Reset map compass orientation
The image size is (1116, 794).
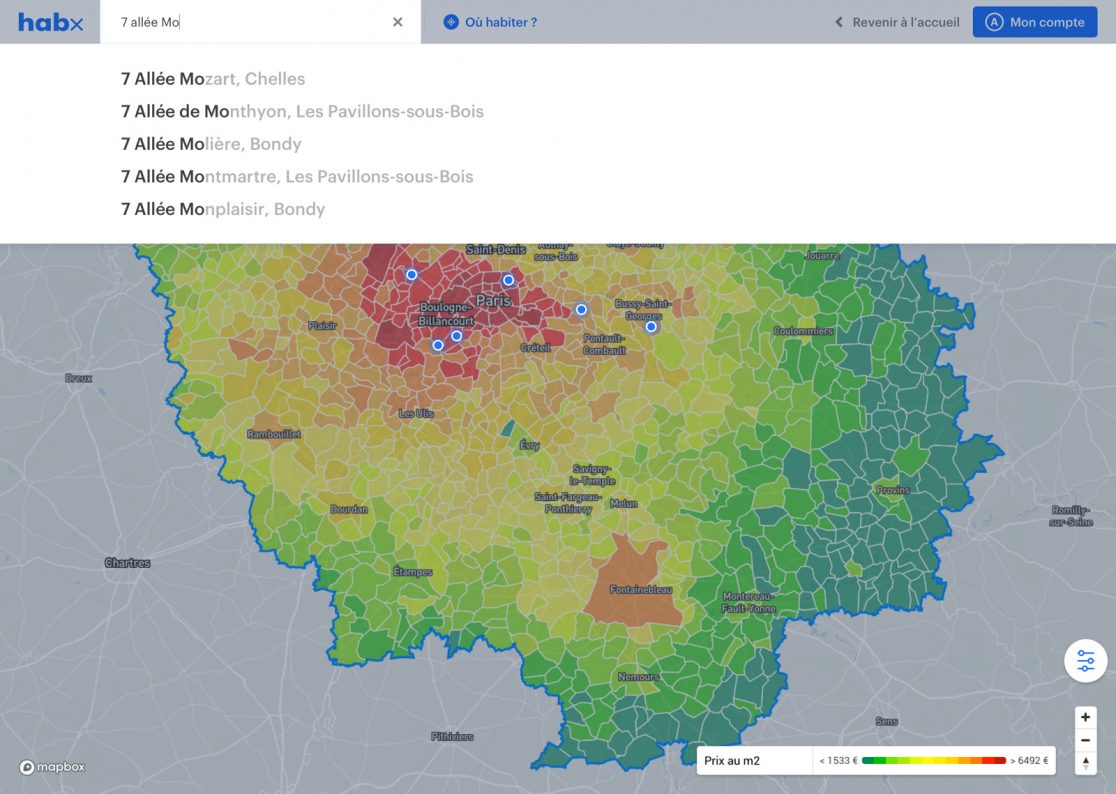1085,763
